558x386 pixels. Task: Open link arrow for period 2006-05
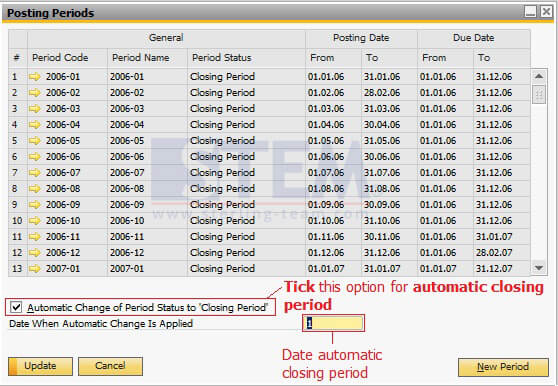(x=35, y=141)
